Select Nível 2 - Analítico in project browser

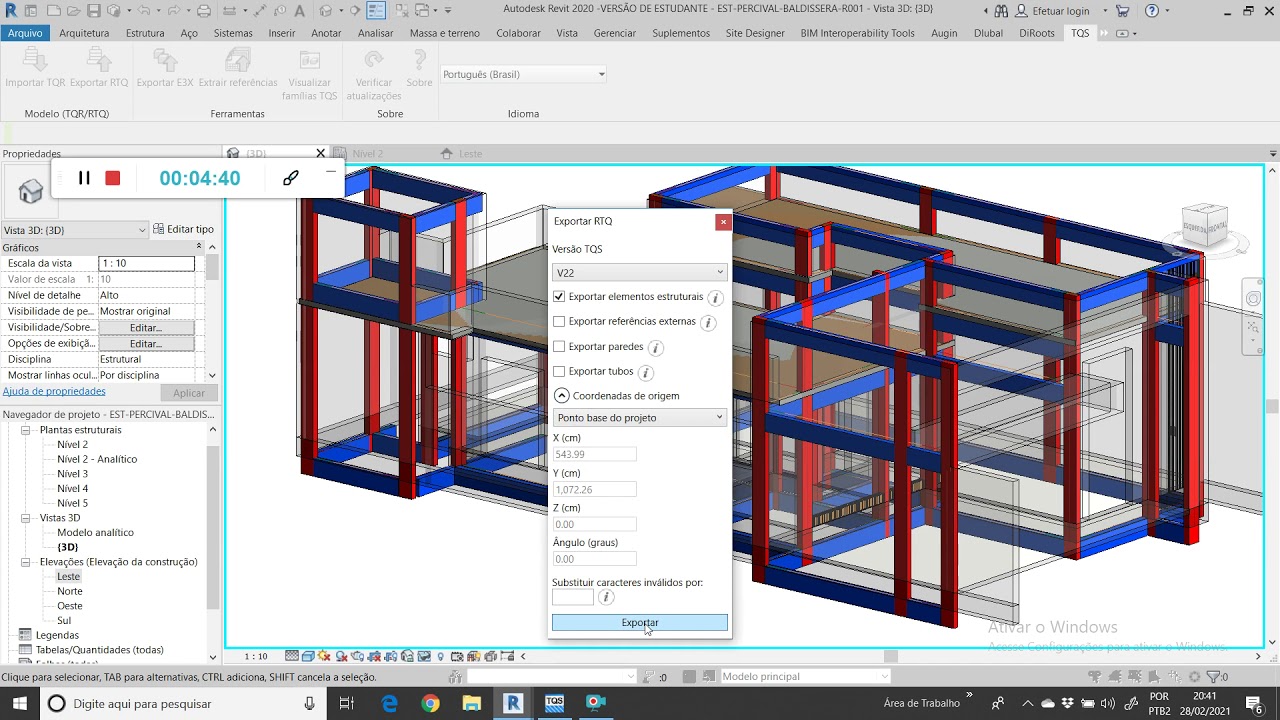tap(97, 459)
